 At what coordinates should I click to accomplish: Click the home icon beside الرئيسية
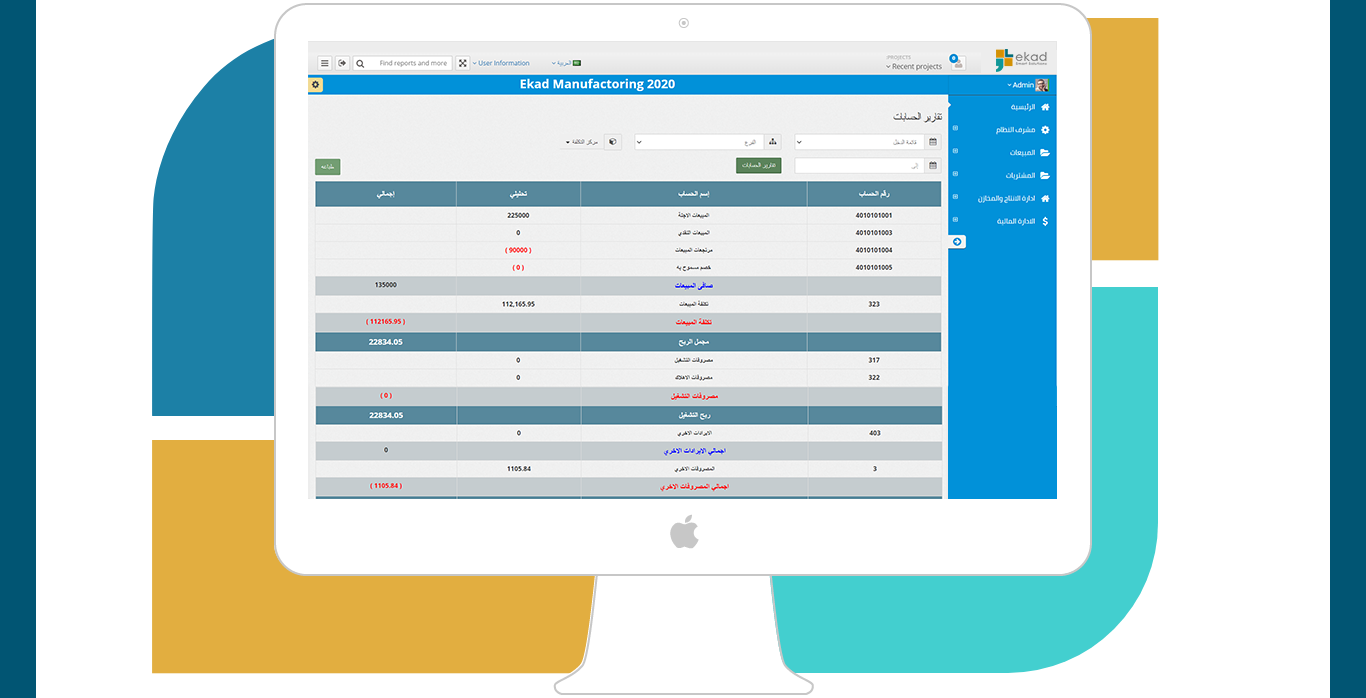[x=1045, y=107]
